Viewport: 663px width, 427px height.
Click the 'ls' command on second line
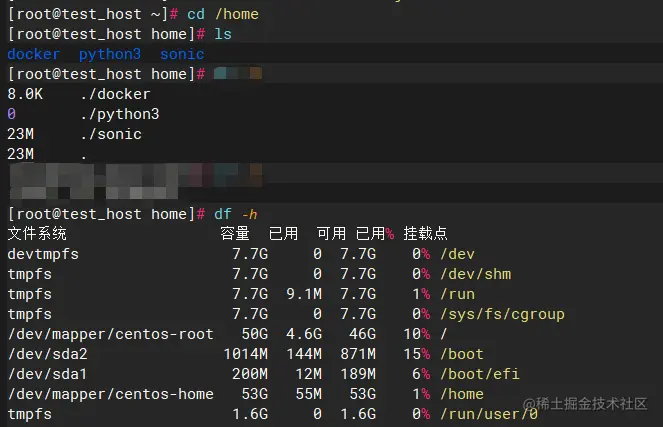tap(223, 34)
